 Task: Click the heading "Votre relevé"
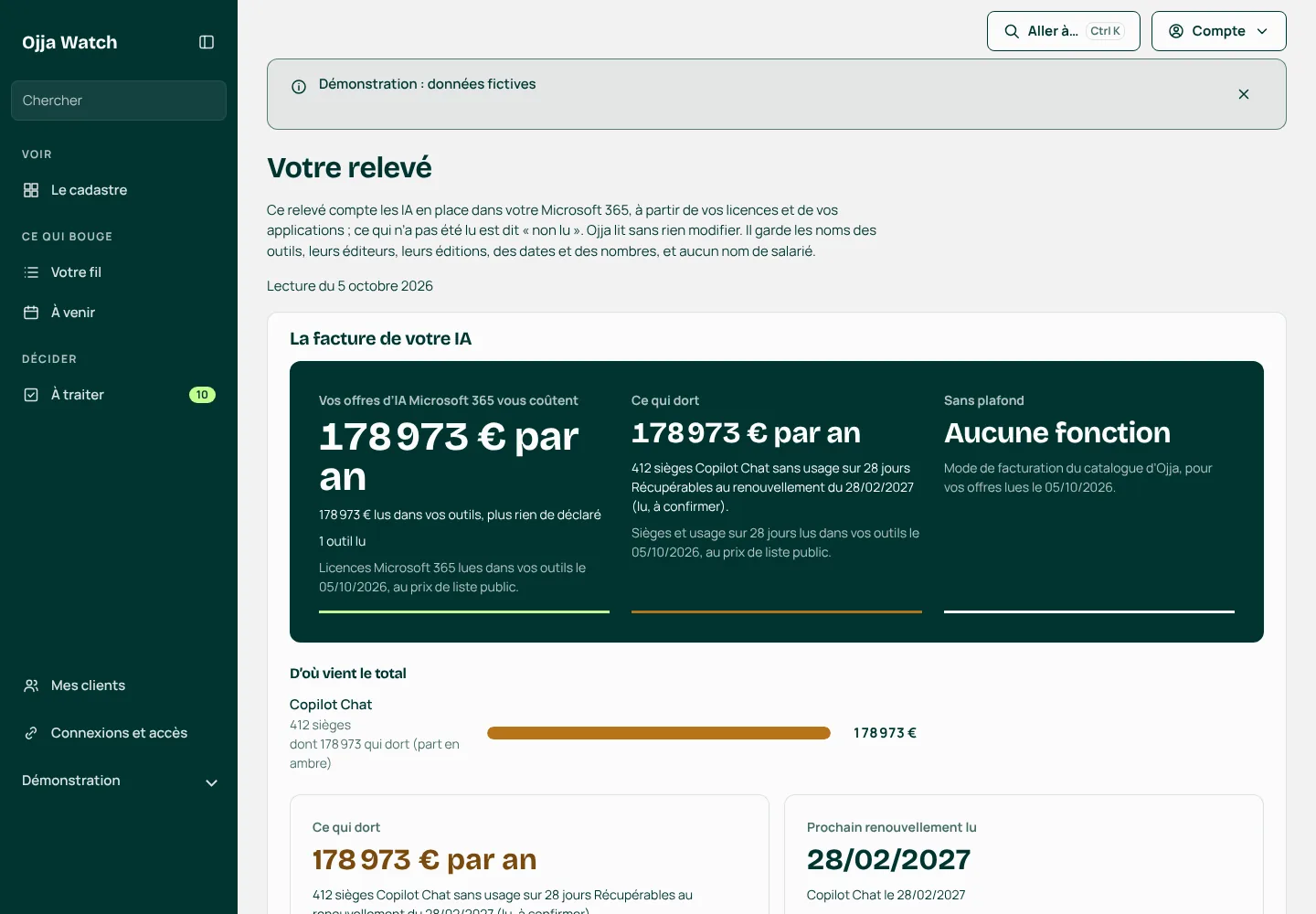349,168
